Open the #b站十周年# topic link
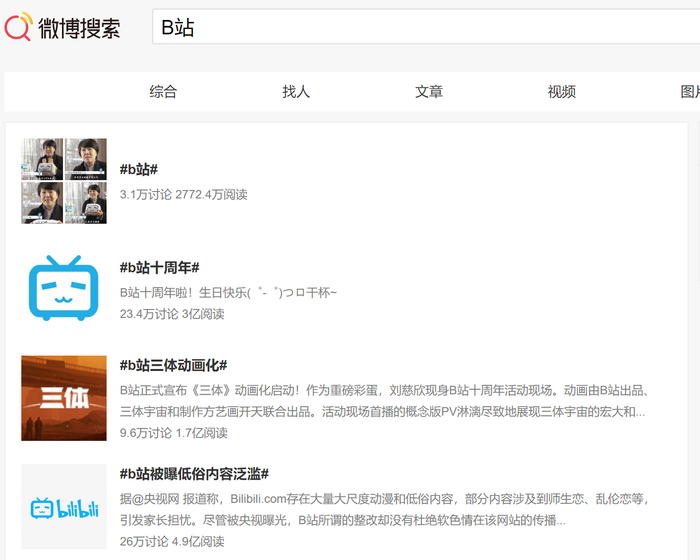The width and height of the screenshot is (700, 560). 159,267
